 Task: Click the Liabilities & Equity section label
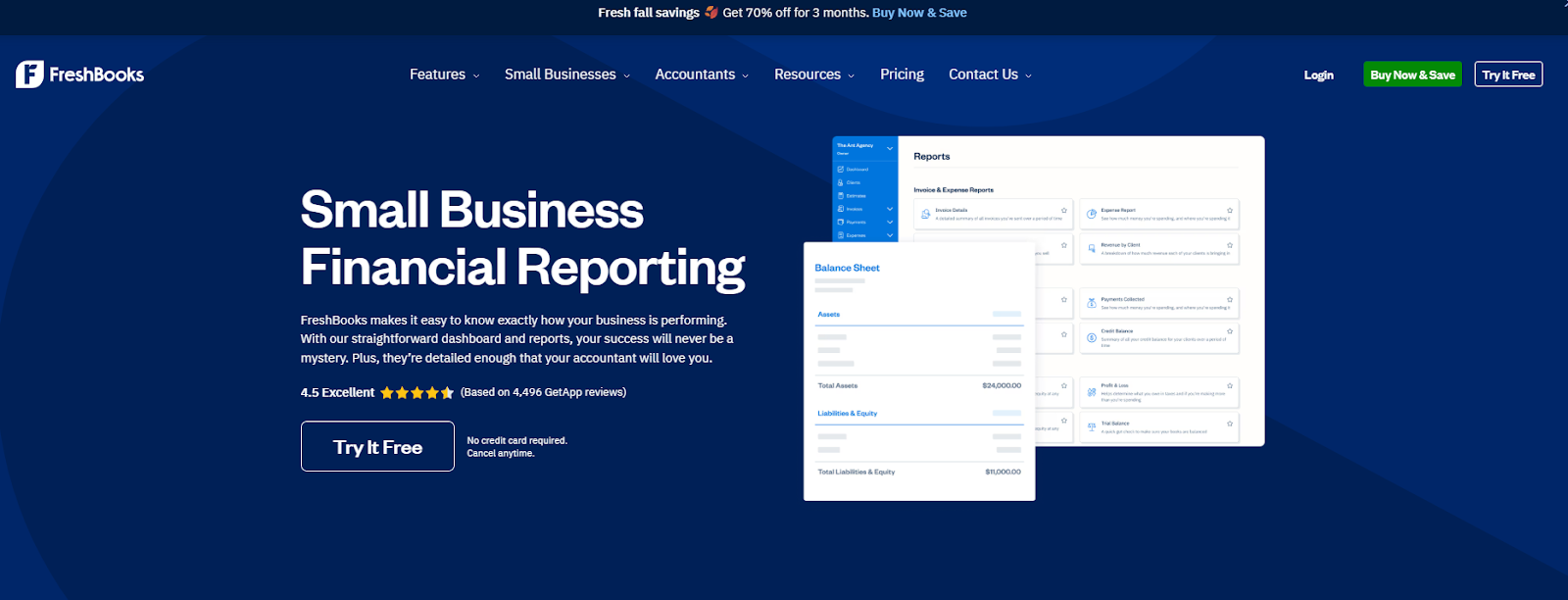point(847,414)
